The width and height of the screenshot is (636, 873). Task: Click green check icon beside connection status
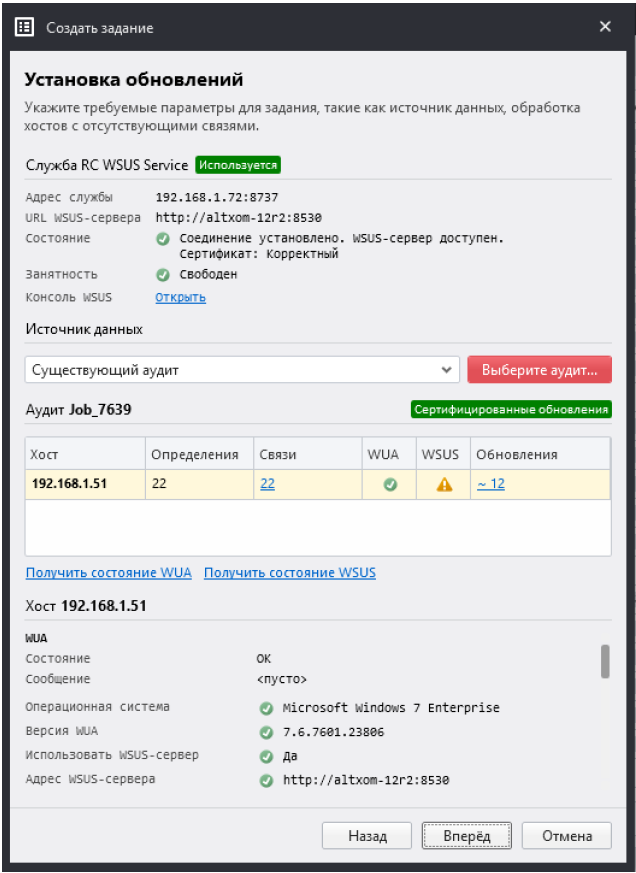[x=163, y=239]
